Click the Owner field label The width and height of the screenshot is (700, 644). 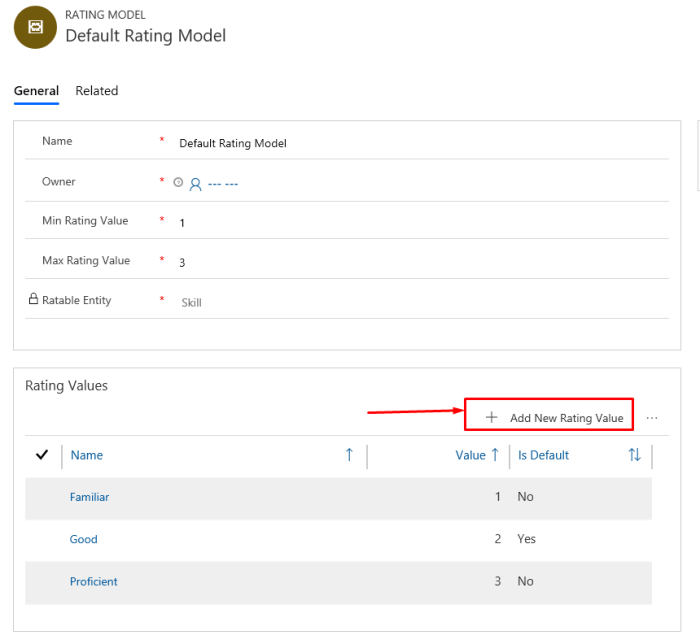(x=58, y=182)
